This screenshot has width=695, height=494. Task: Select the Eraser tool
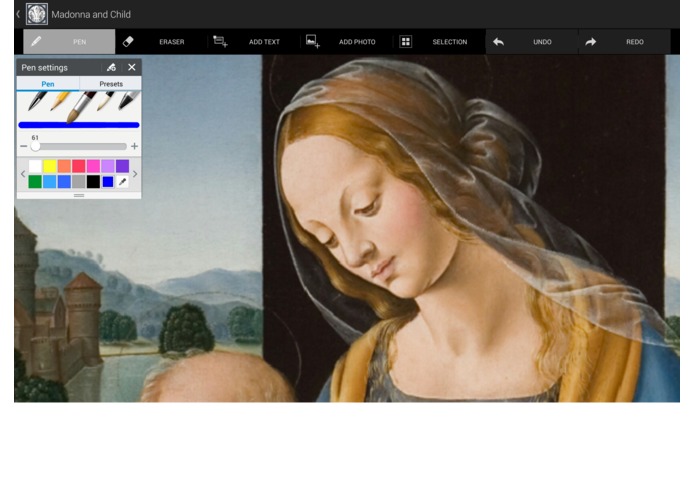tap(161, 42)
